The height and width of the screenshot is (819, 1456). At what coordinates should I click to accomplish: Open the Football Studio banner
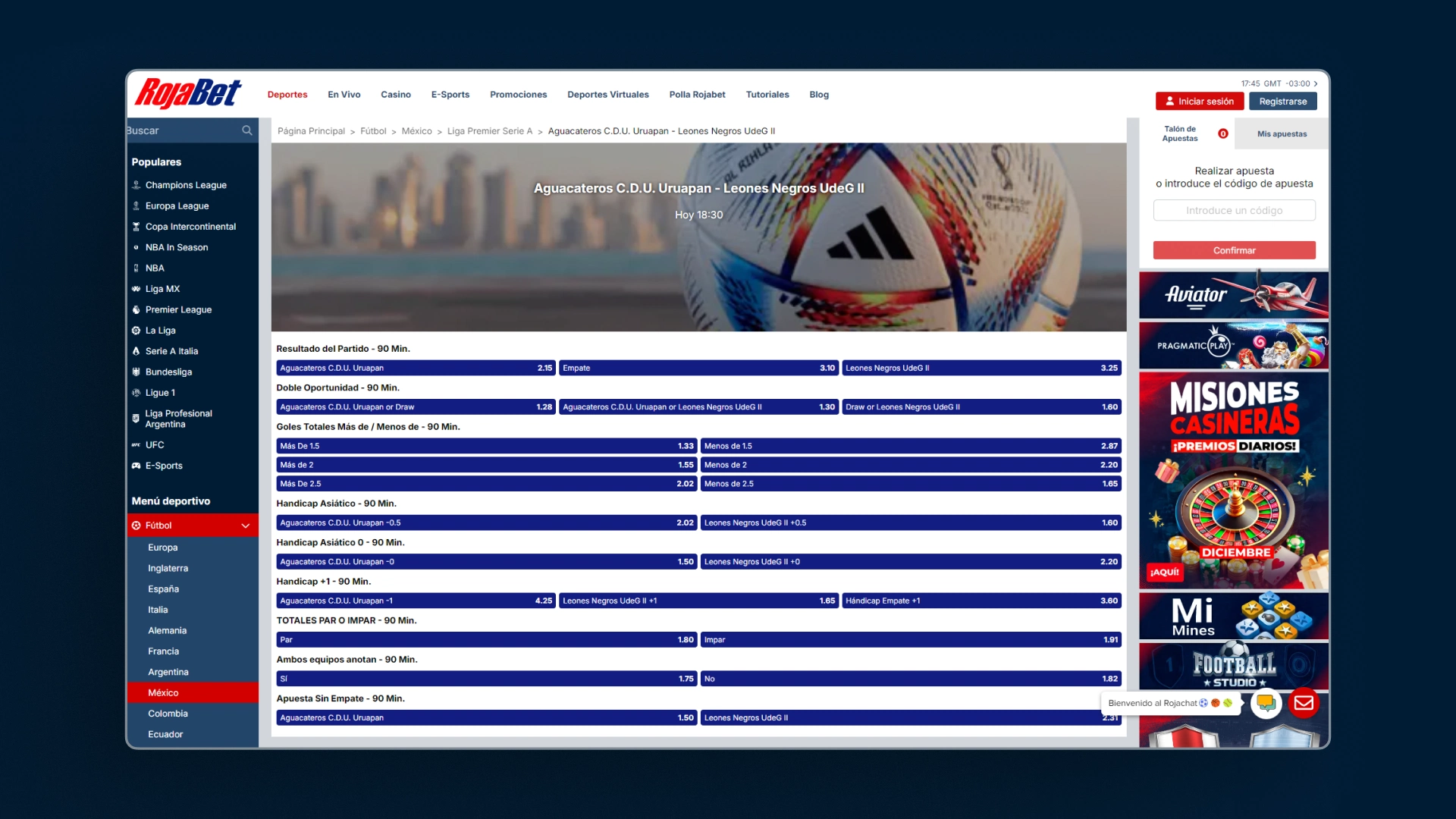(x=1234, y=667)
